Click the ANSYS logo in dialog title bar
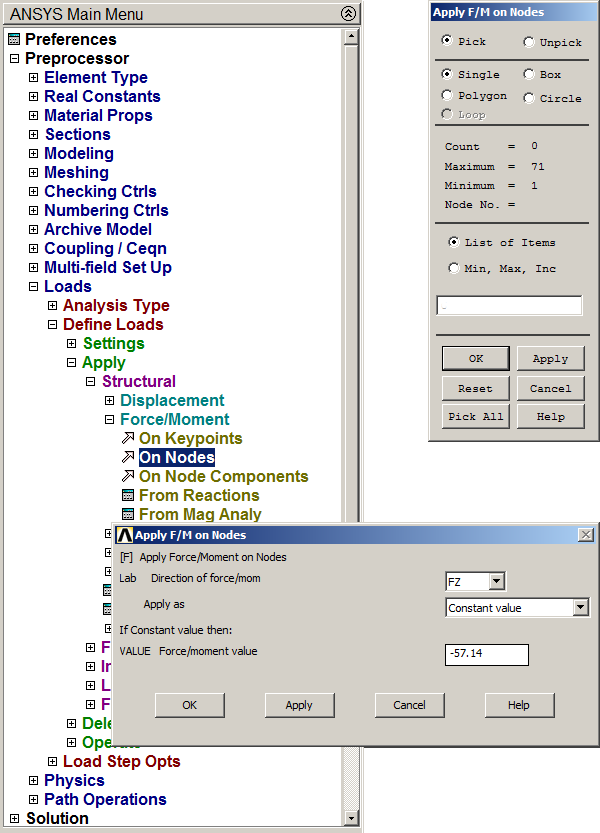 [x=125, y=535]
